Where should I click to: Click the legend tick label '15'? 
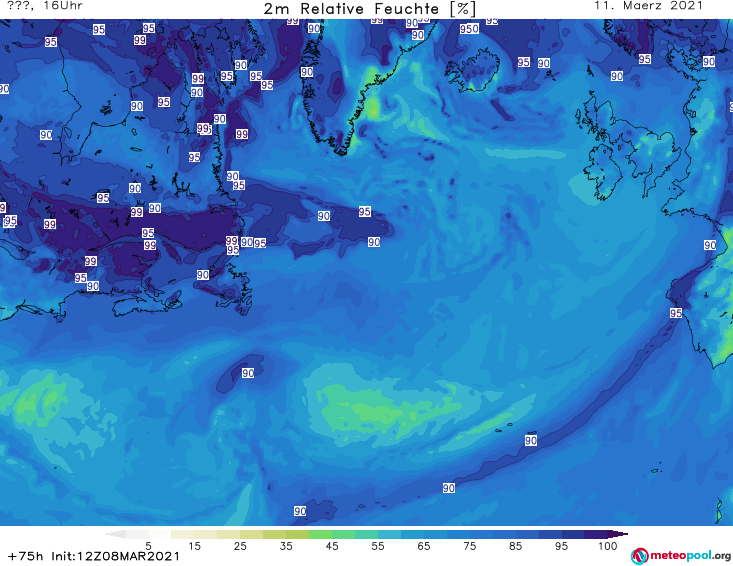click(194, 546)
